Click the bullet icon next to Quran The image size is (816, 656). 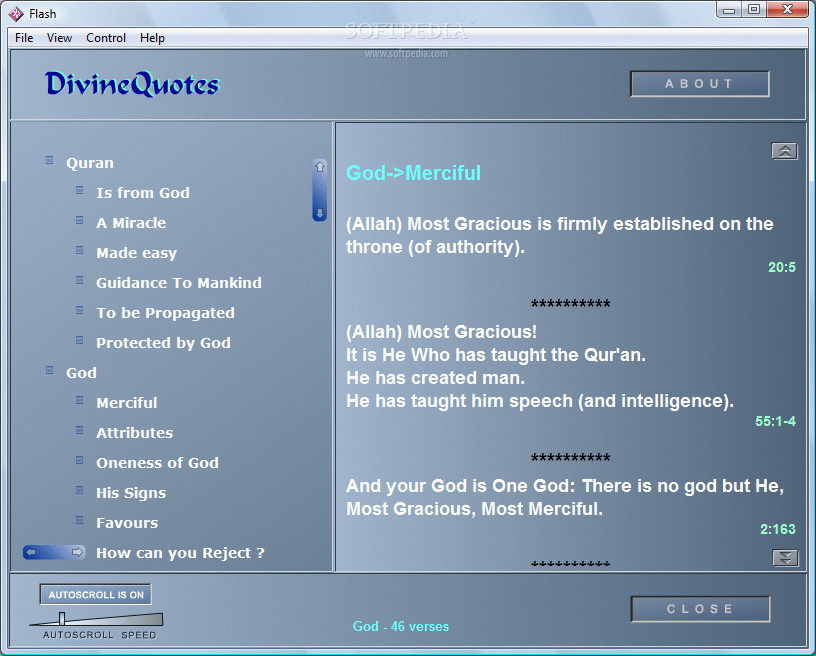pos(49,160)
